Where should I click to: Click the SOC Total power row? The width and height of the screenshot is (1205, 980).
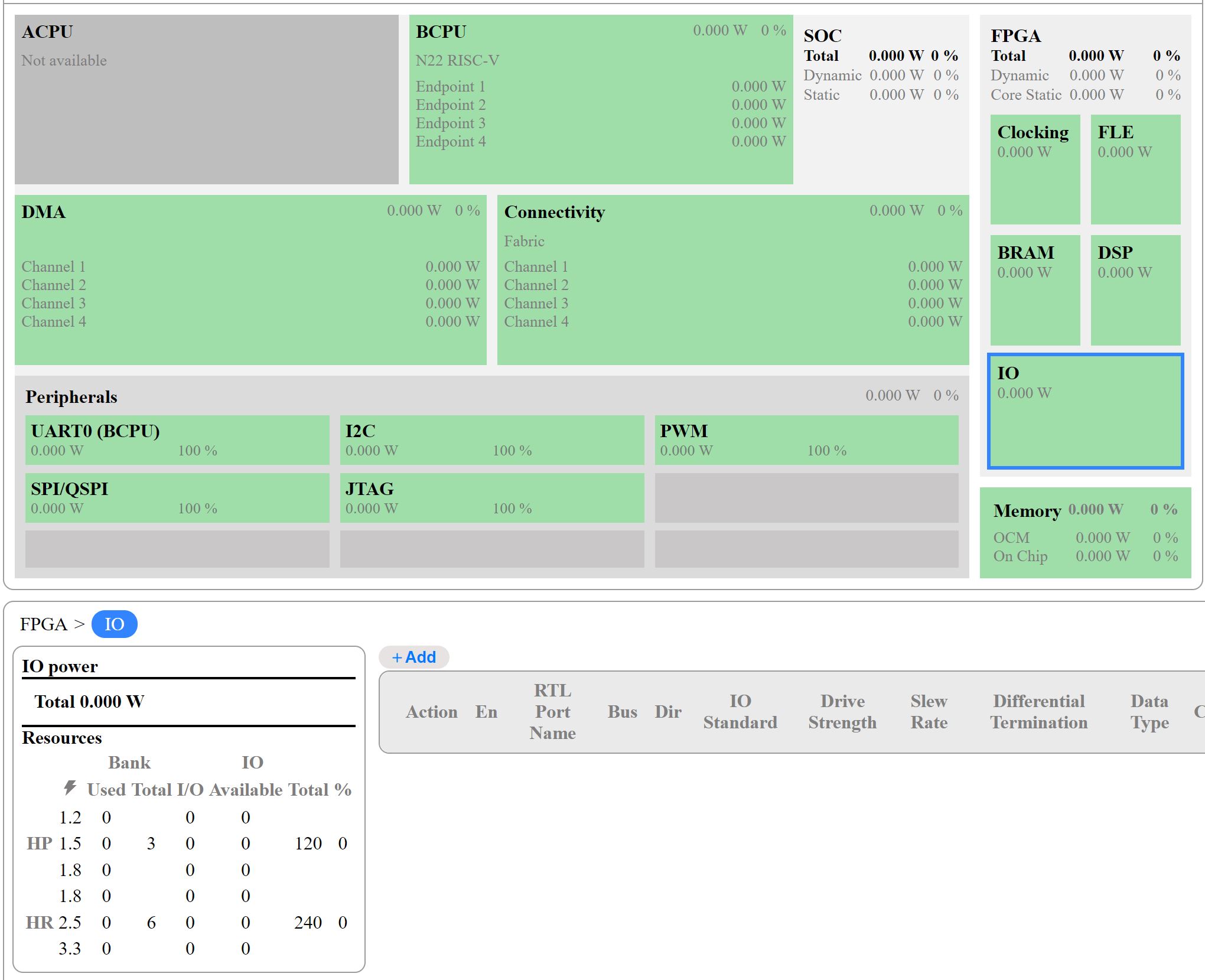881,56
